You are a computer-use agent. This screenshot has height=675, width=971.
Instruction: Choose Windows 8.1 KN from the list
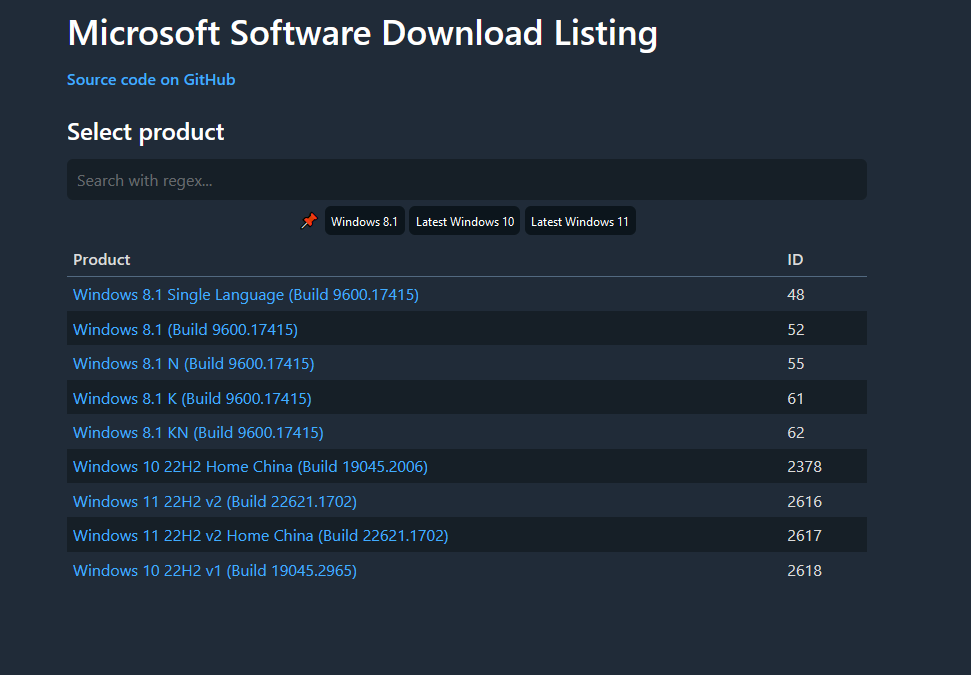(x=198, y=432)
